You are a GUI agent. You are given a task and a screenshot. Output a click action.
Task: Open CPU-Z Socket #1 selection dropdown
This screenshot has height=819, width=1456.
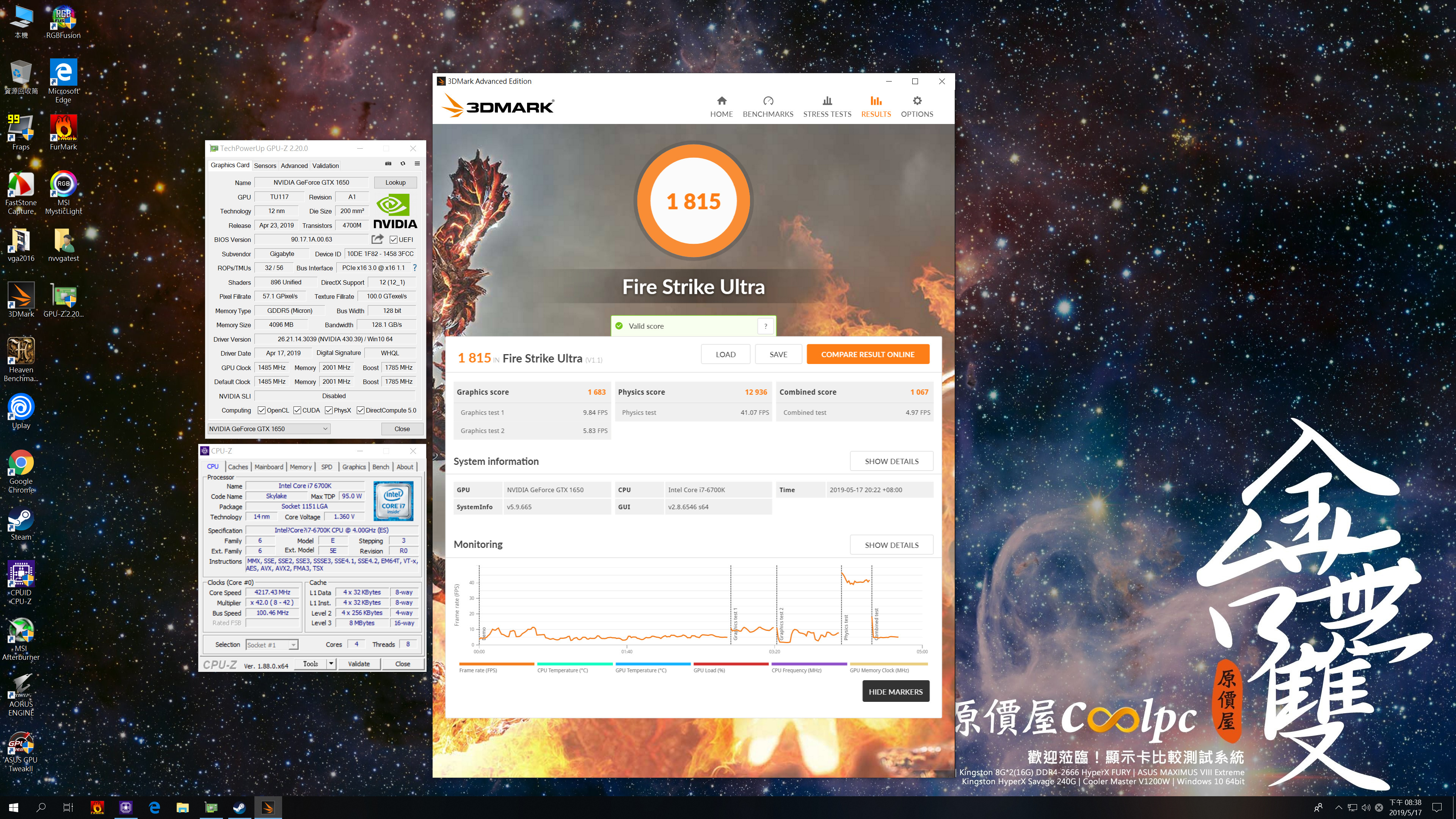pos(272,645)
